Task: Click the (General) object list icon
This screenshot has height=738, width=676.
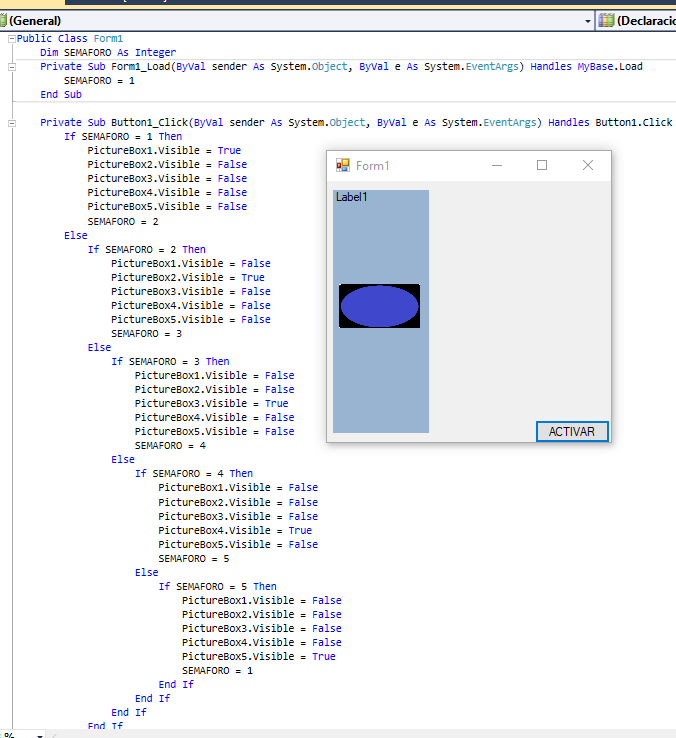Action: (x=3, y=21)
